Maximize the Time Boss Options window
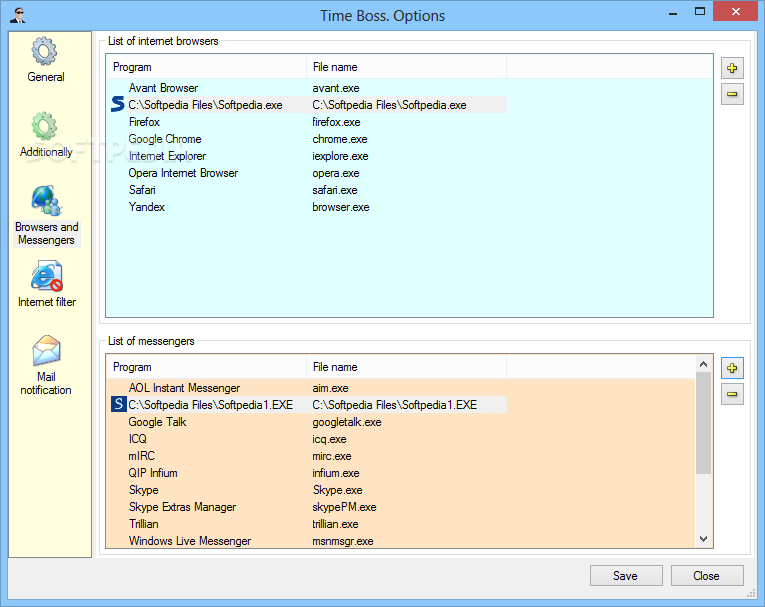765x607 pixels. click(700, 12)
